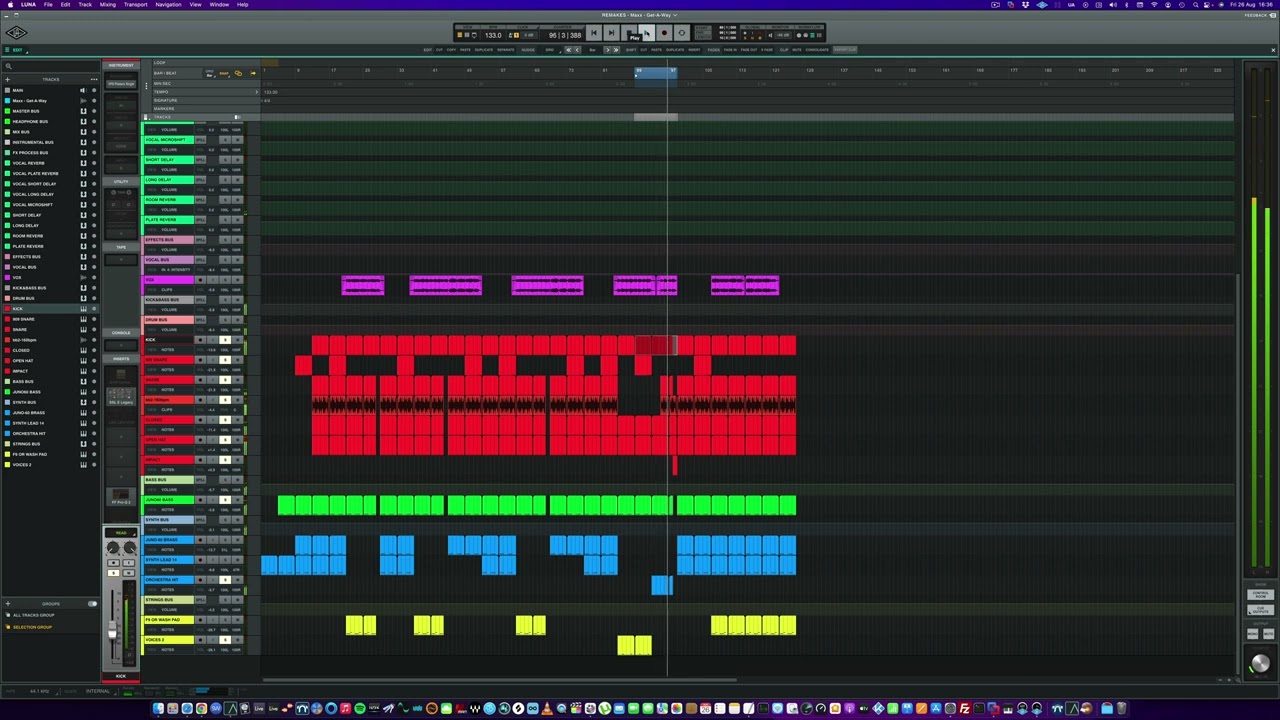Open the File menu
The width and height of the screenshot is (1280, 720).
[x=48, y=4]
